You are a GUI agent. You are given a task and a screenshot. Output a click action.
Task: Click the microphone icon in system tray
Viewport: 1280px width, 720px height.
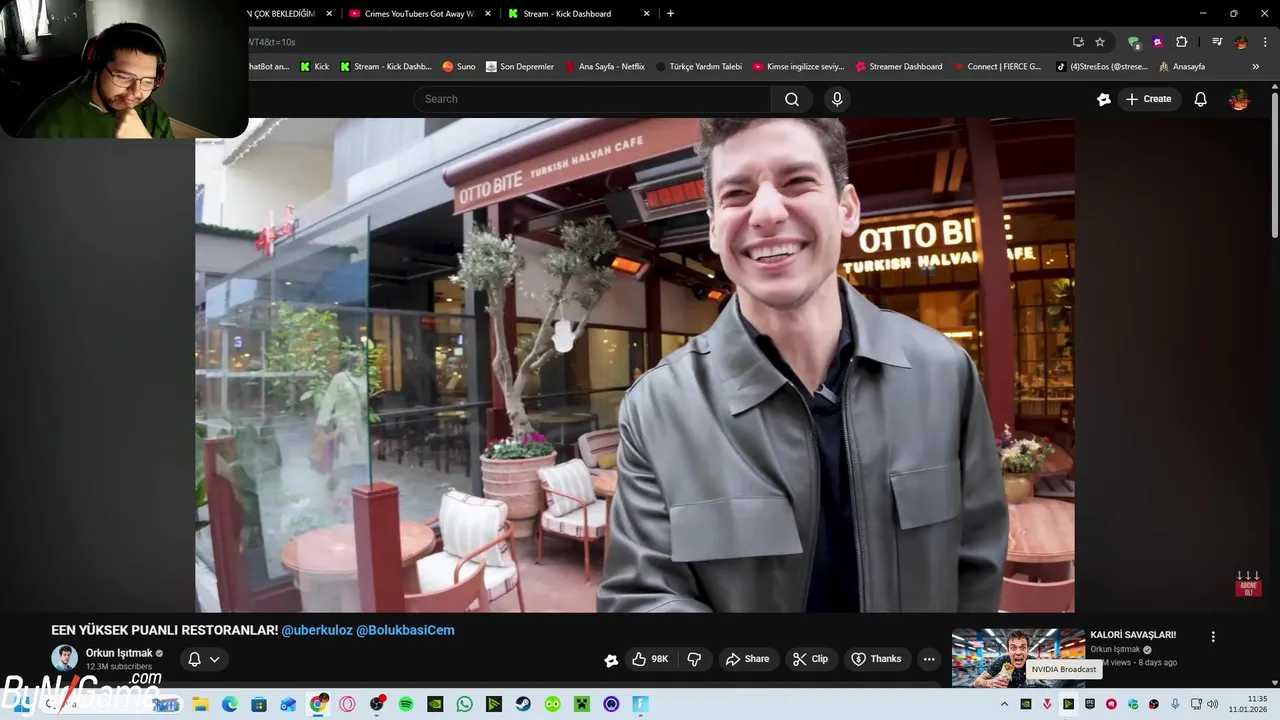(1175, 704)
